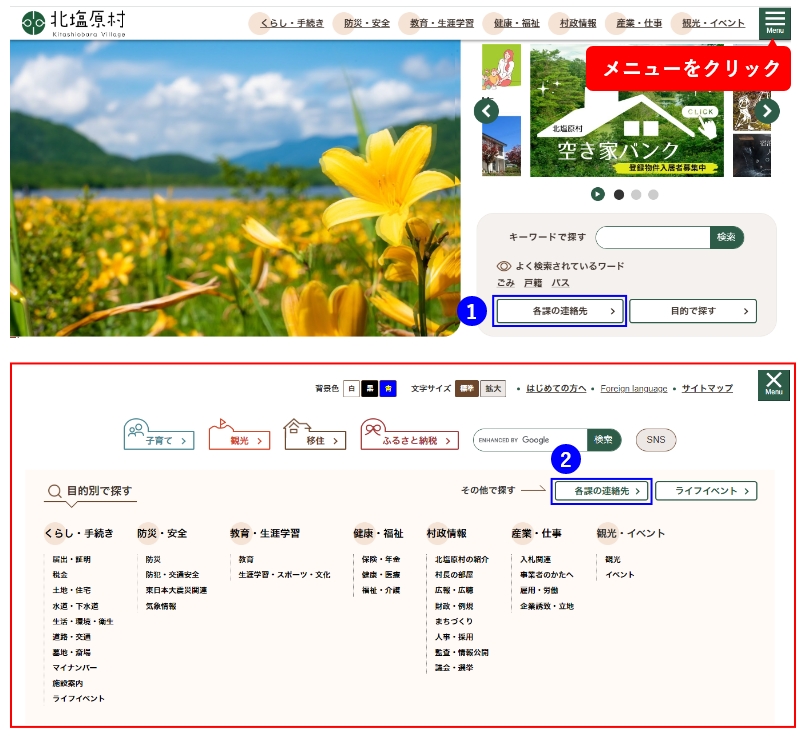Screen dimensions: 800x737
Task: Click the carousel previous arrow icon
Action: [x=487, y=111]
